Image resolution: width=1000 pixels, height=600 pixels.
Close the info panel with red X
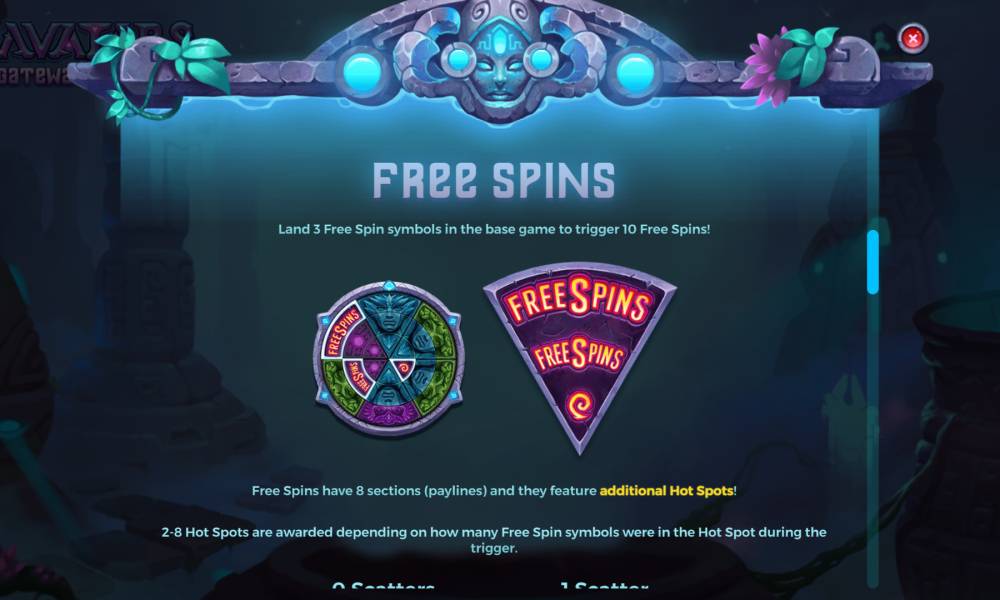click(x=913, y=39)
